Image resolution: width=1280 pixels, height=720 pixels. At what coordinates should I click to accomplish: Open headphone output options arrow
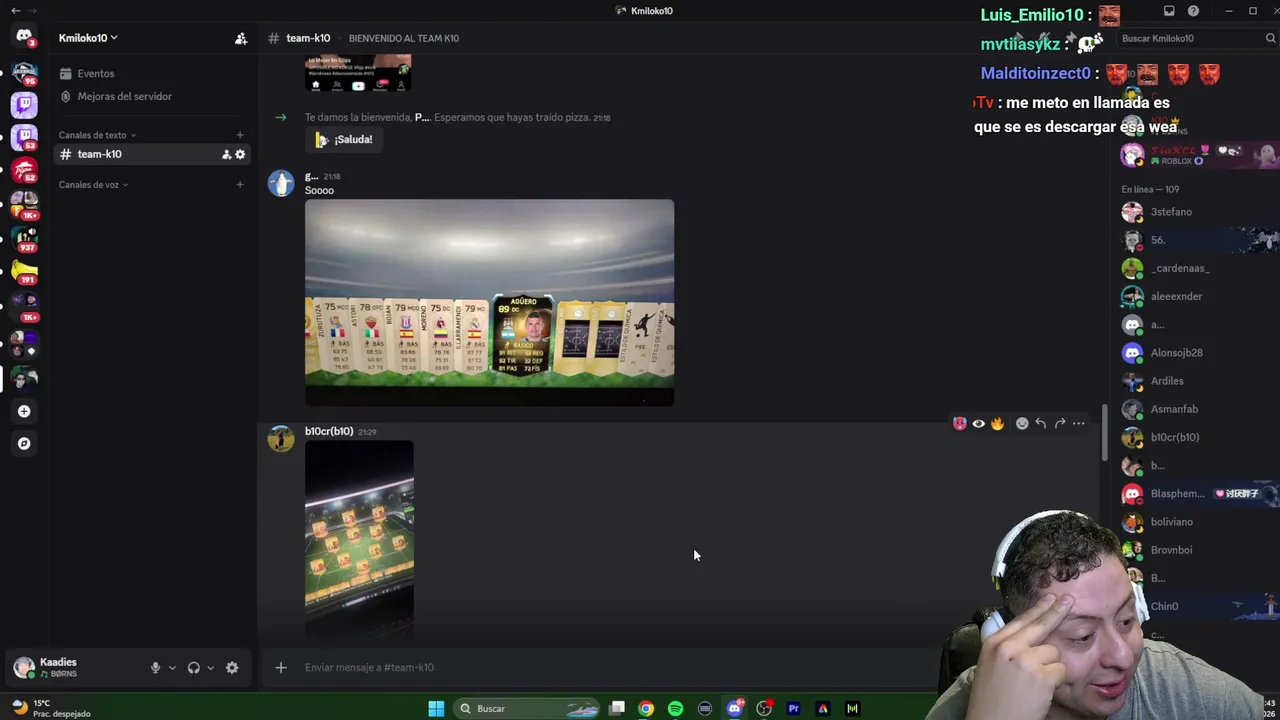[x=210, y=668]
